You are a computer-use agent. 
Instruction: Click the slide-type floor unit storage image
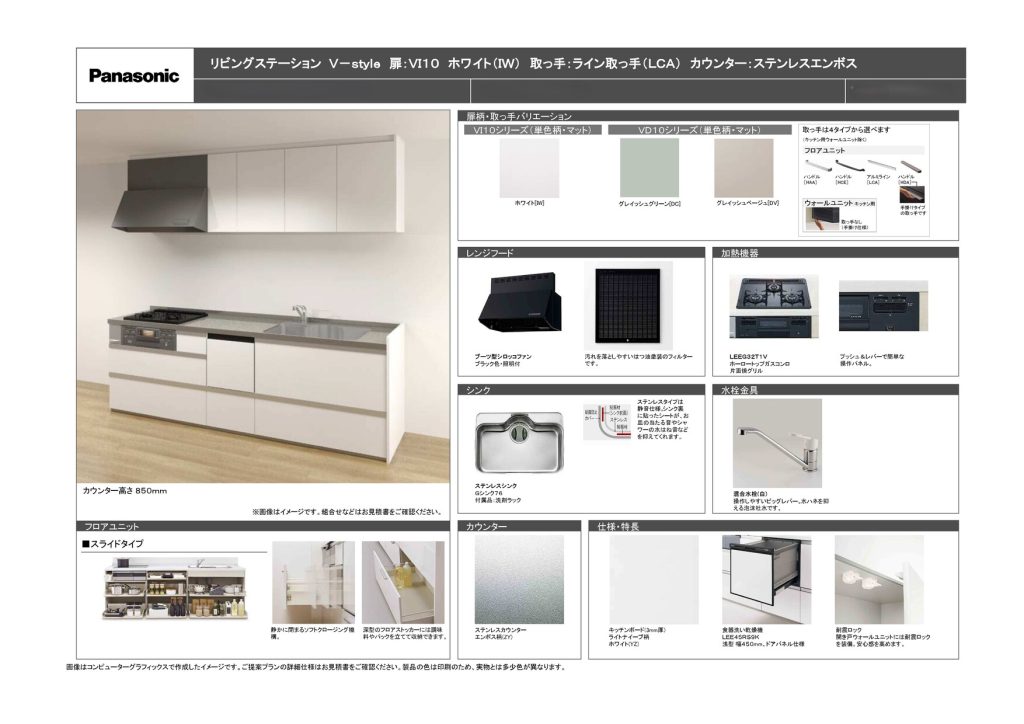coord(174,590)
